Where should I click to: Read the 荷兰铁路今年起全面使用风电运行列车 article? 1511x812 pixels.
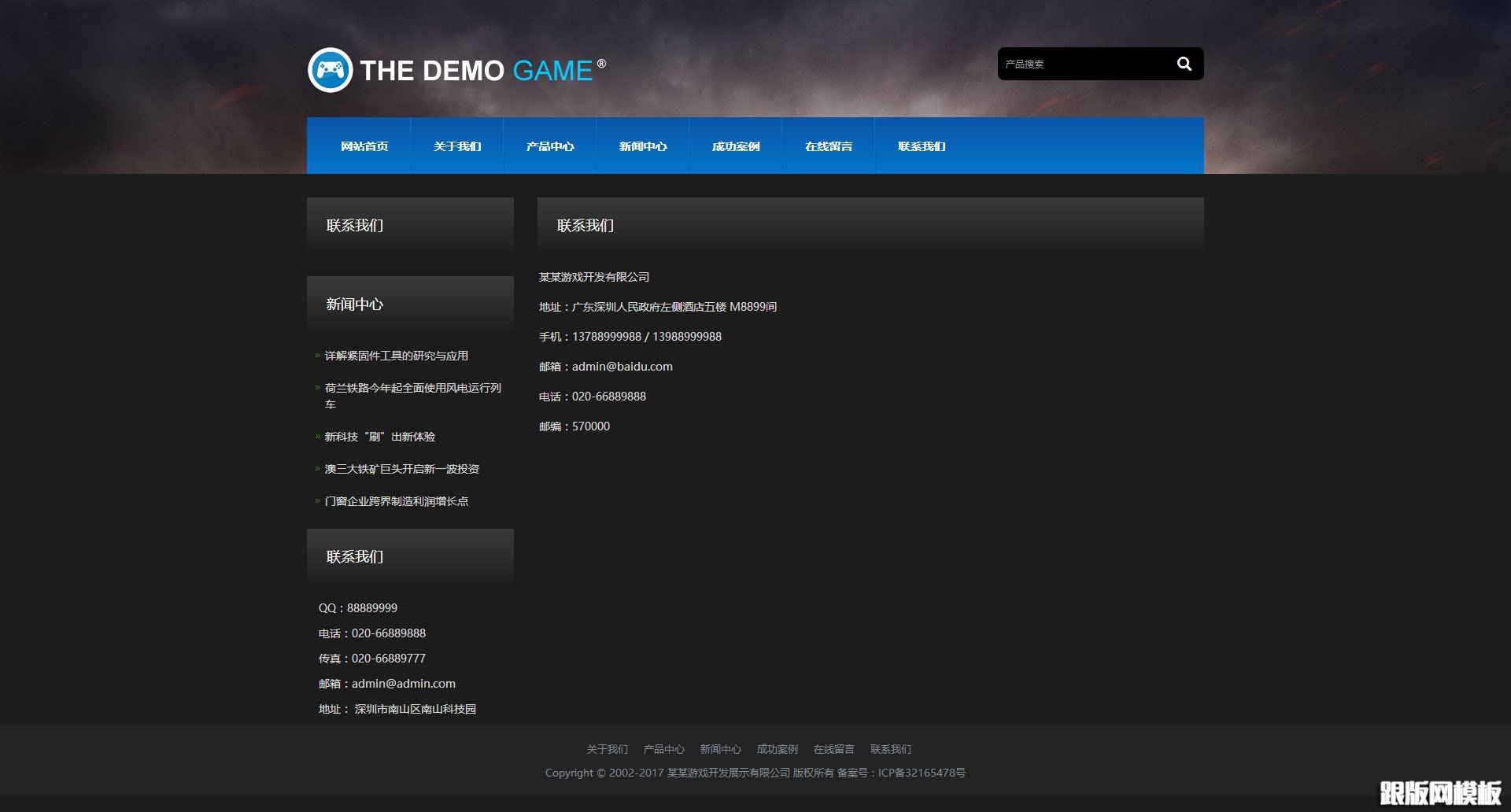click(412, 388)
